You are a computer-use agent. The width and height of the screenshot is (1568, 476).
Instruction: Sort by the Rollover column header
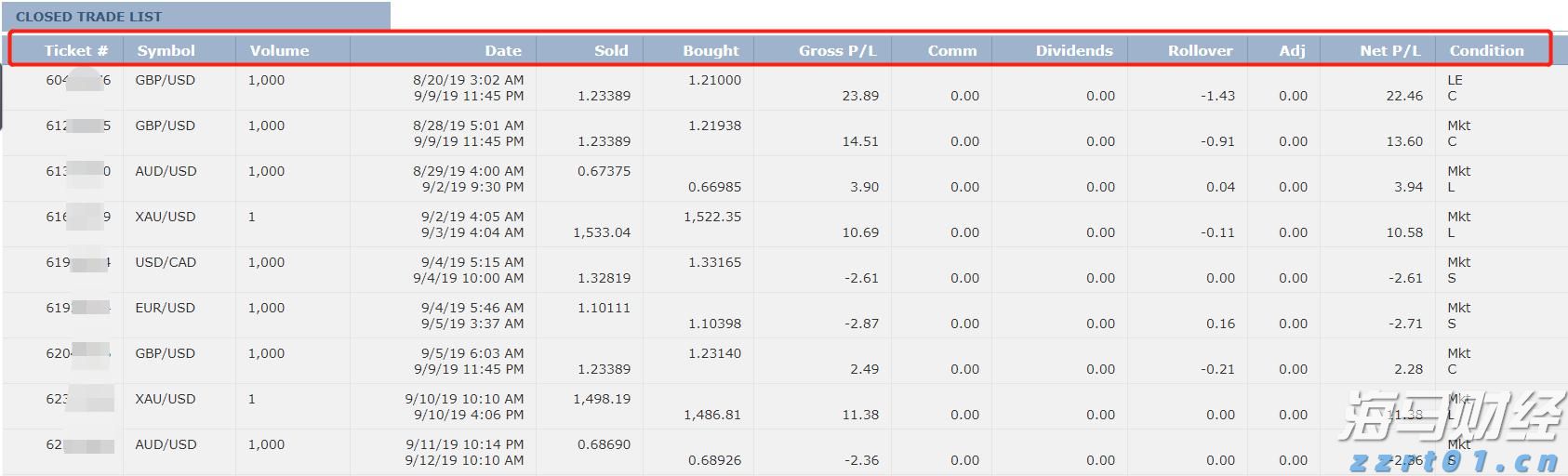[x=1200, y=50]
